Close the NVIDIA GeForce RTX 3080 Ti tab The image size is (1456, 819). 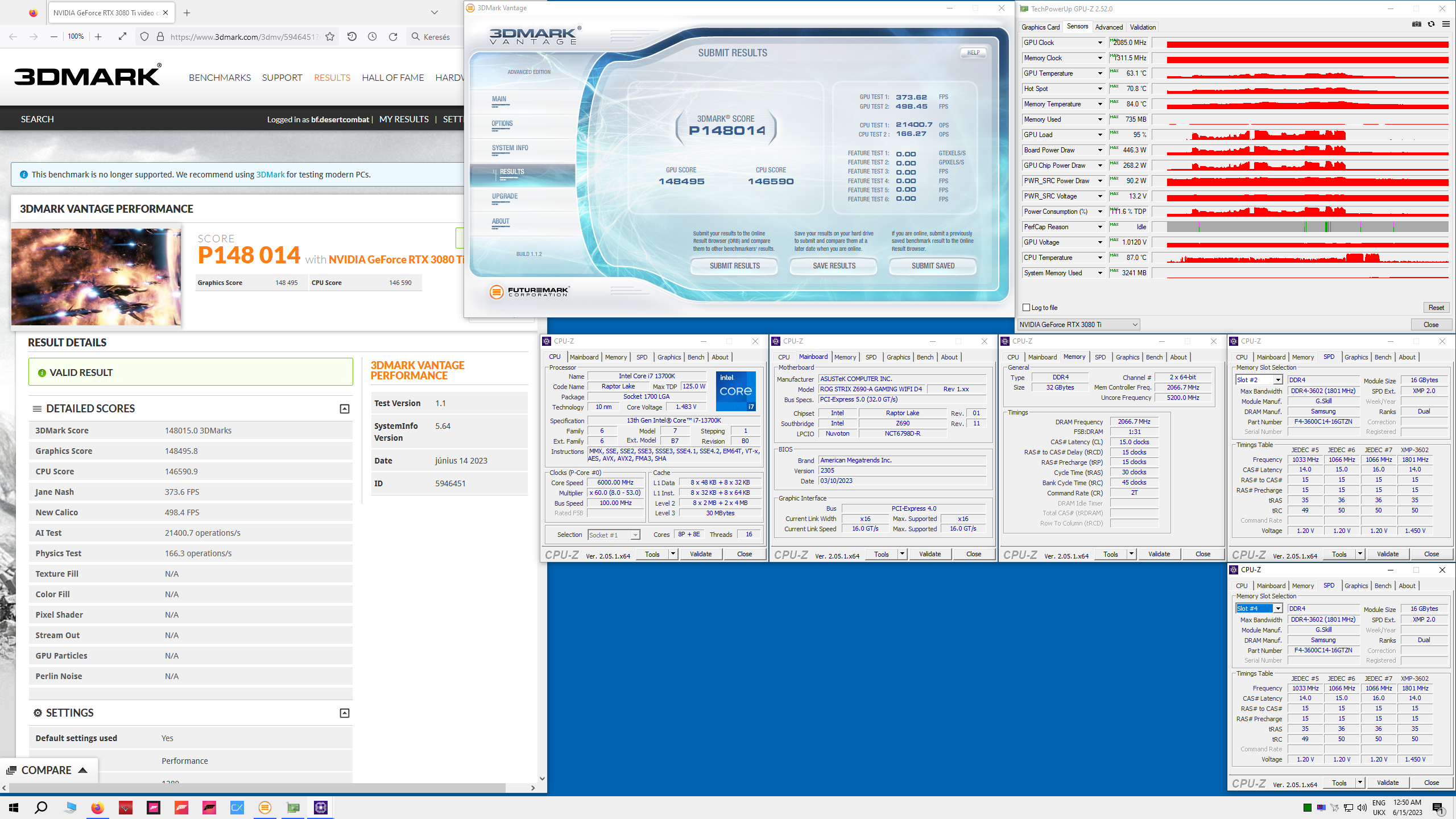tap(166, 13)
